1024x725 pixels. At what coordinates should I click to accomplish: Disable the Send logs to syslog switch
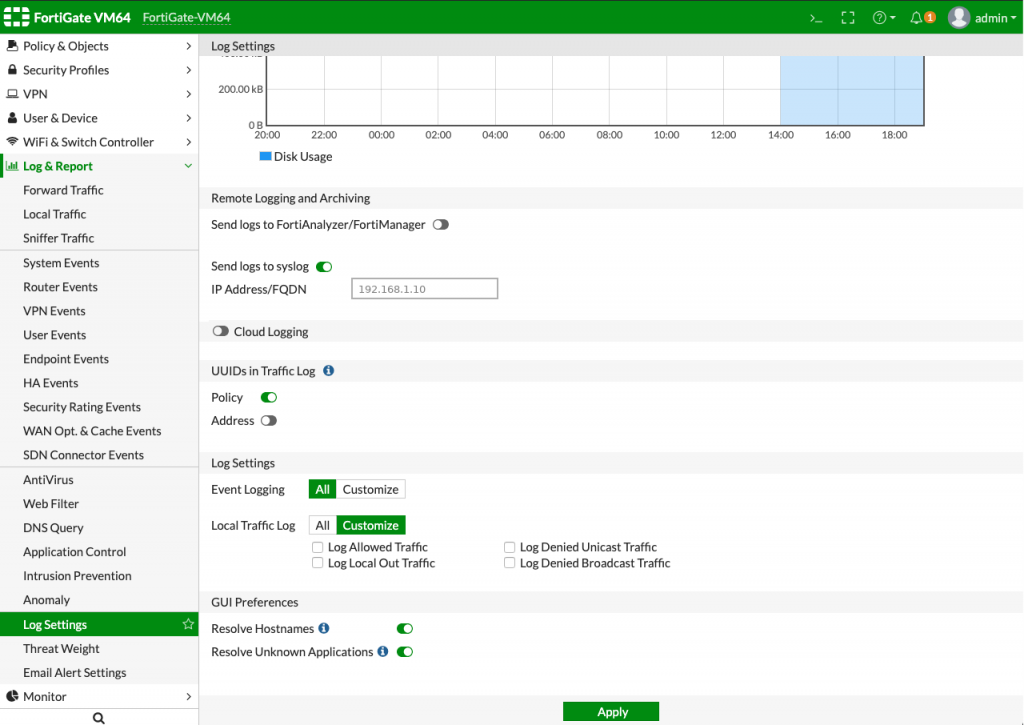tap(324, 267)
